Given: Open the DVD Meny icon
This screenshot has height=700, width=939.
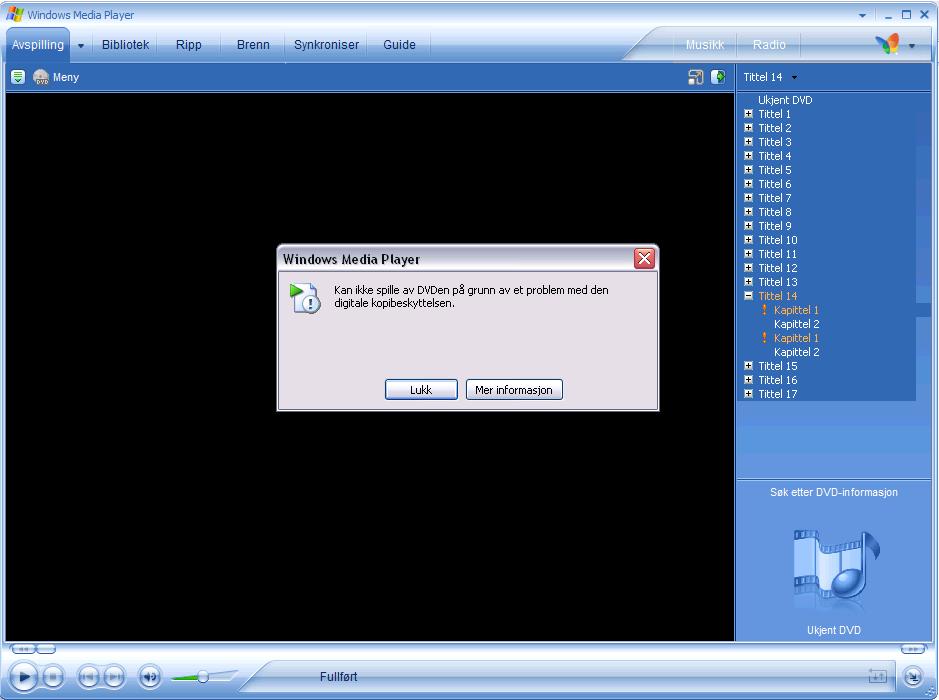Looking at the screenshot, I should (x=41, y=77).
